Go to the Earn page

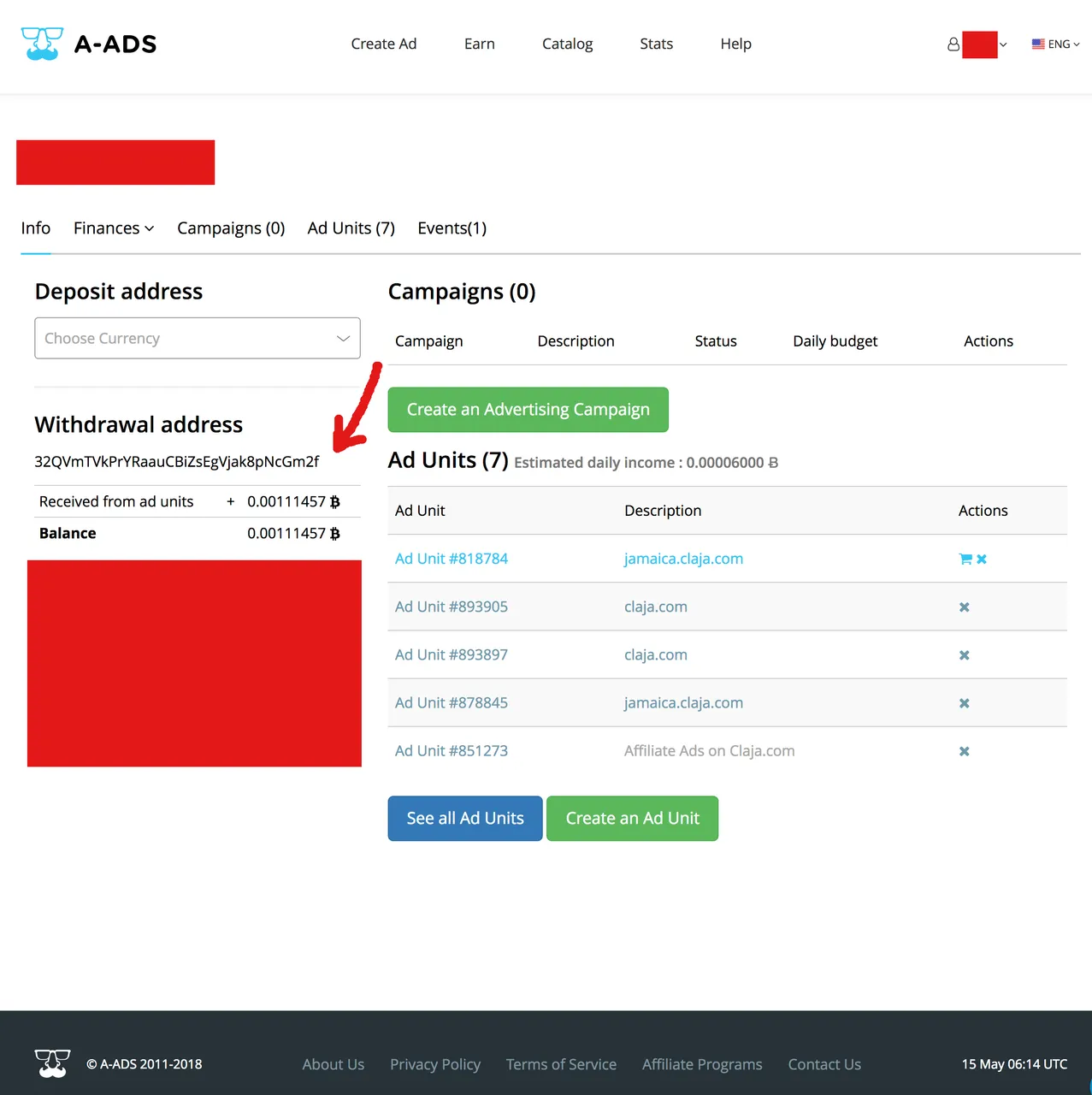(x=480, y=44)
